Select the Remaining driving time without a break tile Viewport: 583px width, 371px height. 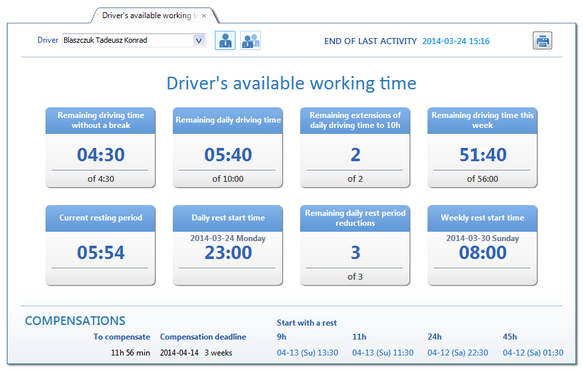[100, 148]
